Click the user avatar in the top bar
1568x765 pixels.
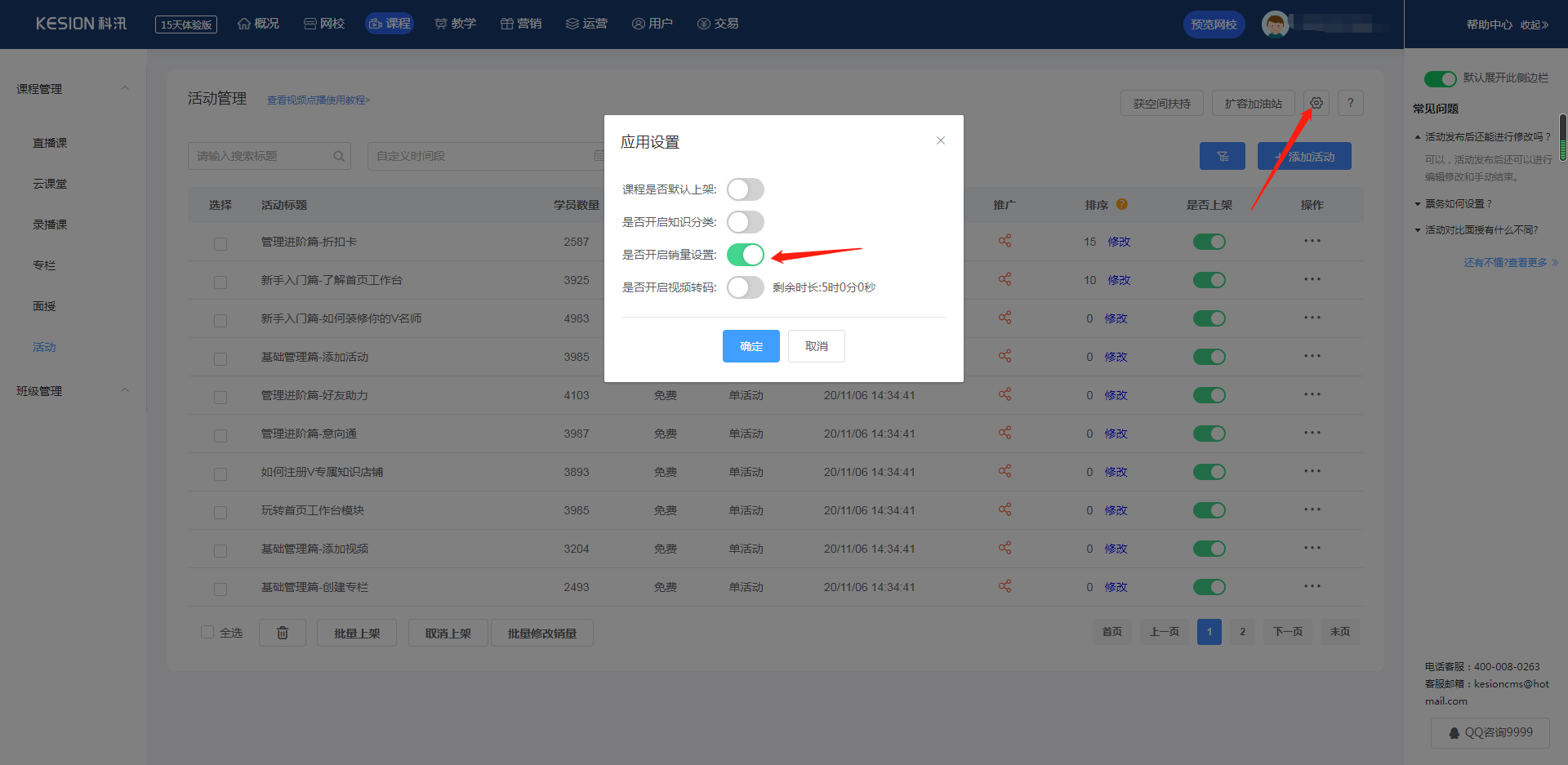coord(1275,24)
